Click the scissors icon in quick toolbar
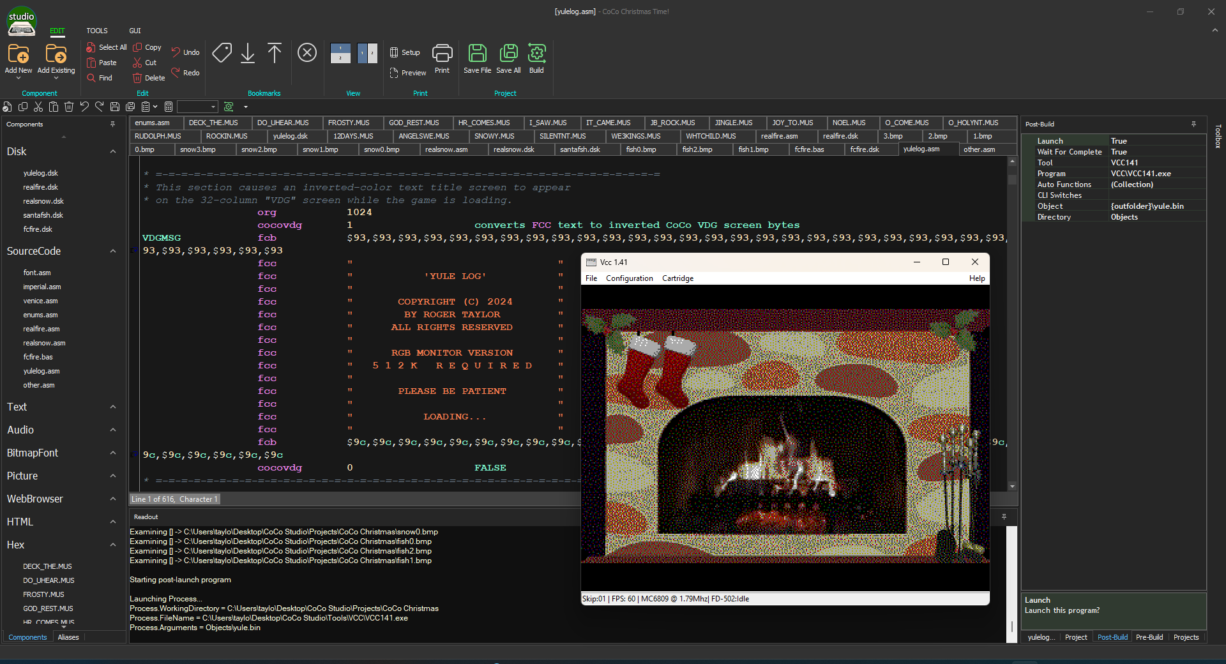This screenshot has height=664, width=1226. [38, 106]
